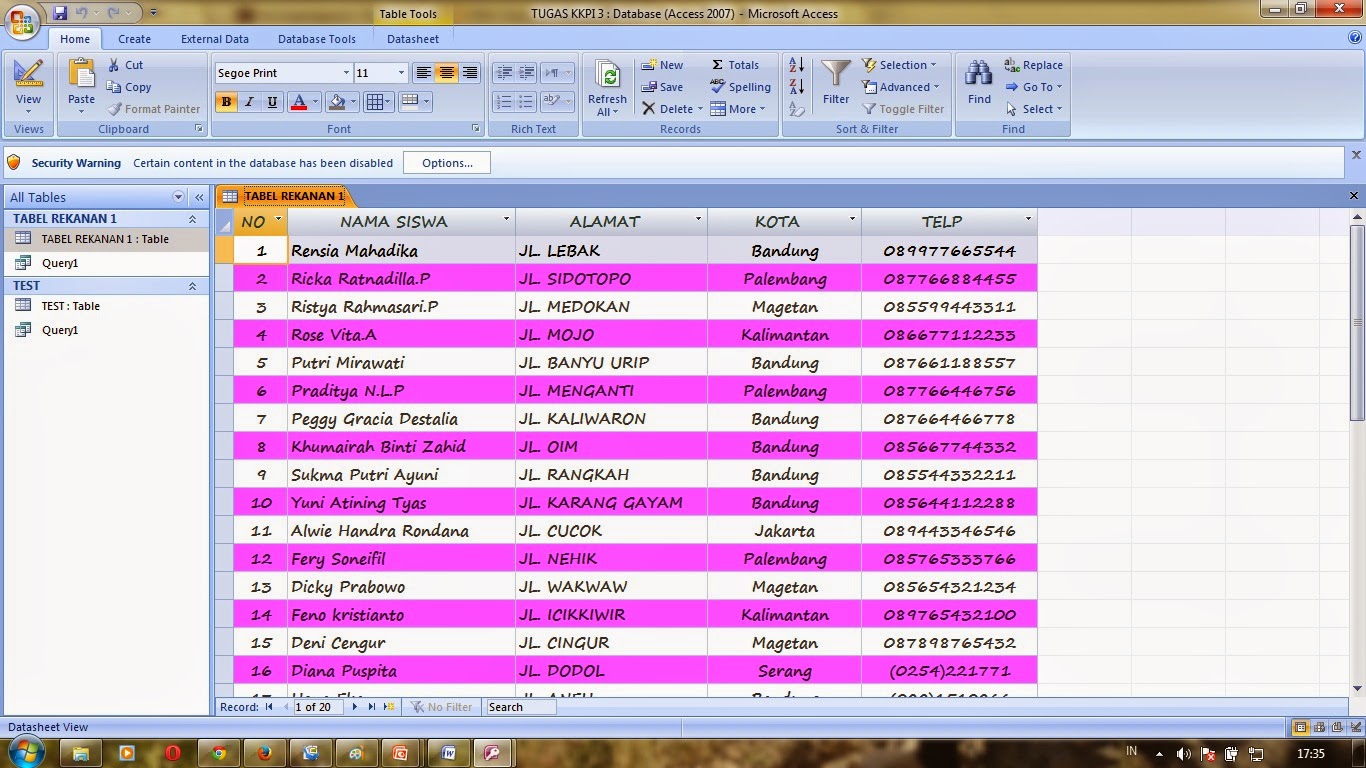
Task: Expand the Selection filter dropdown
Action: [x=899, y=65]
